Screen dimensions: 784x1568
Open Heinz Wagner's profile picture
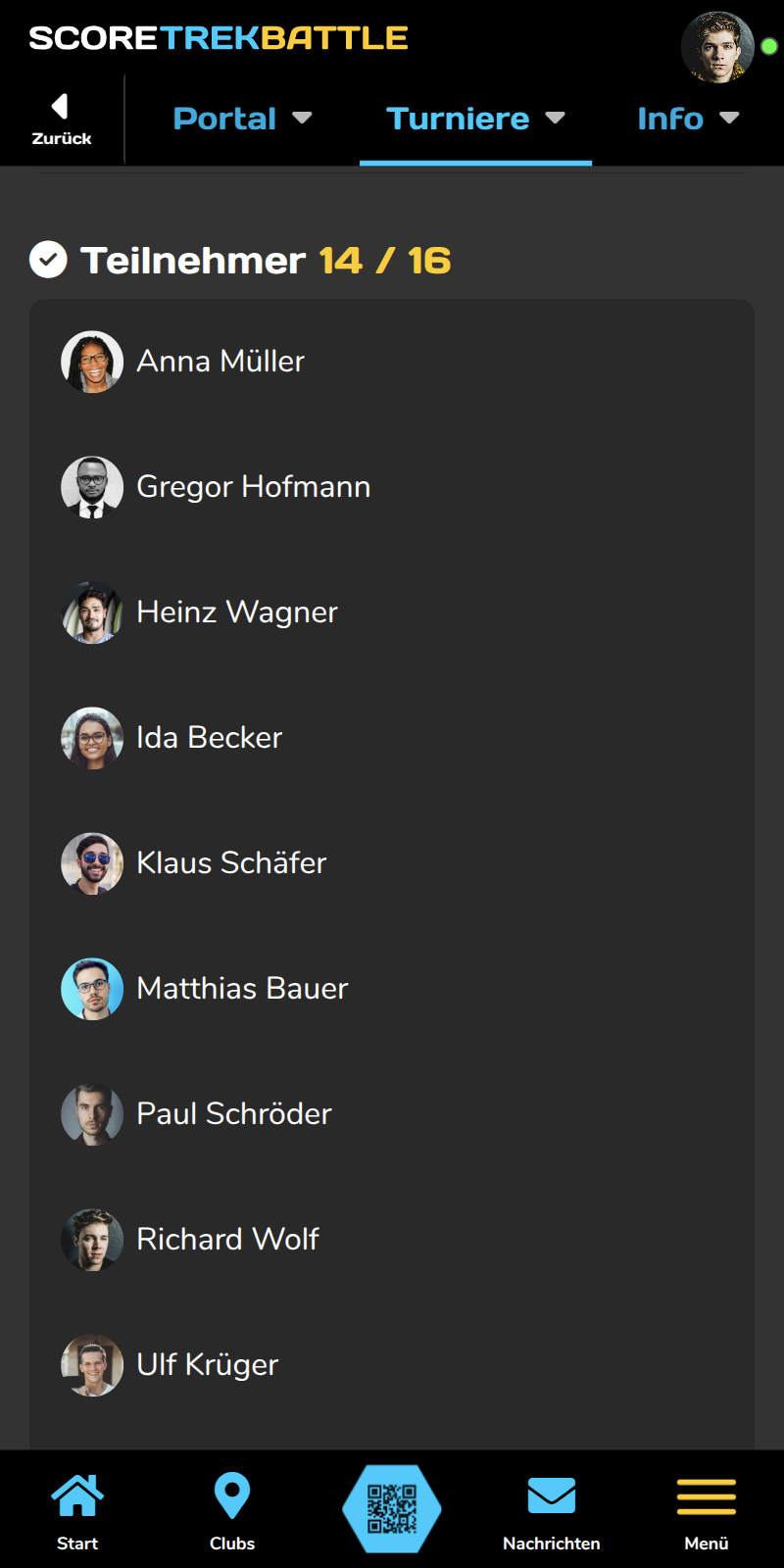coord(92,612)
